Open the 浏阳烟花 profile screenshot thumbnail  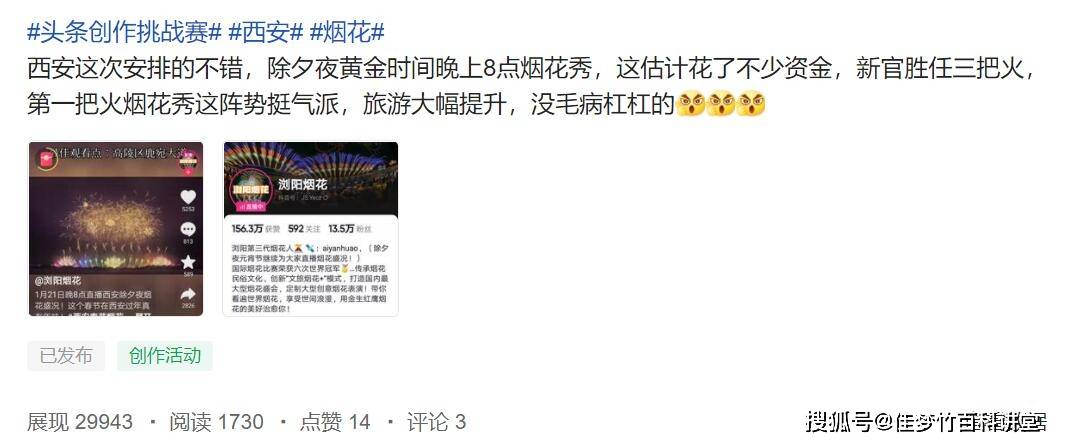(310, 229)
